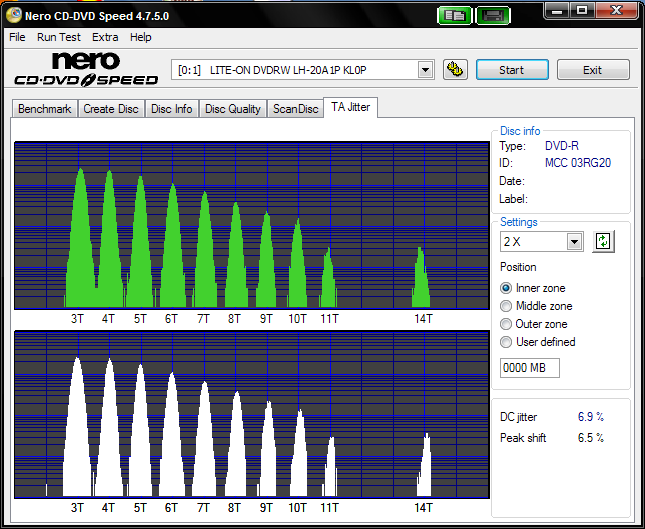The image size is (645, 529).
Task: Click the 0000 MB position input field
Action: click(x=530, y=368)
